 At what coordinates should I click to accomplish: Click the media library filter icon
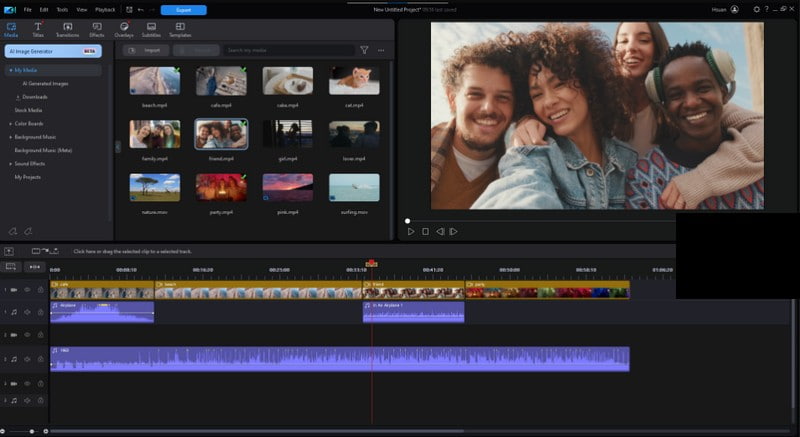coord(364,49)
